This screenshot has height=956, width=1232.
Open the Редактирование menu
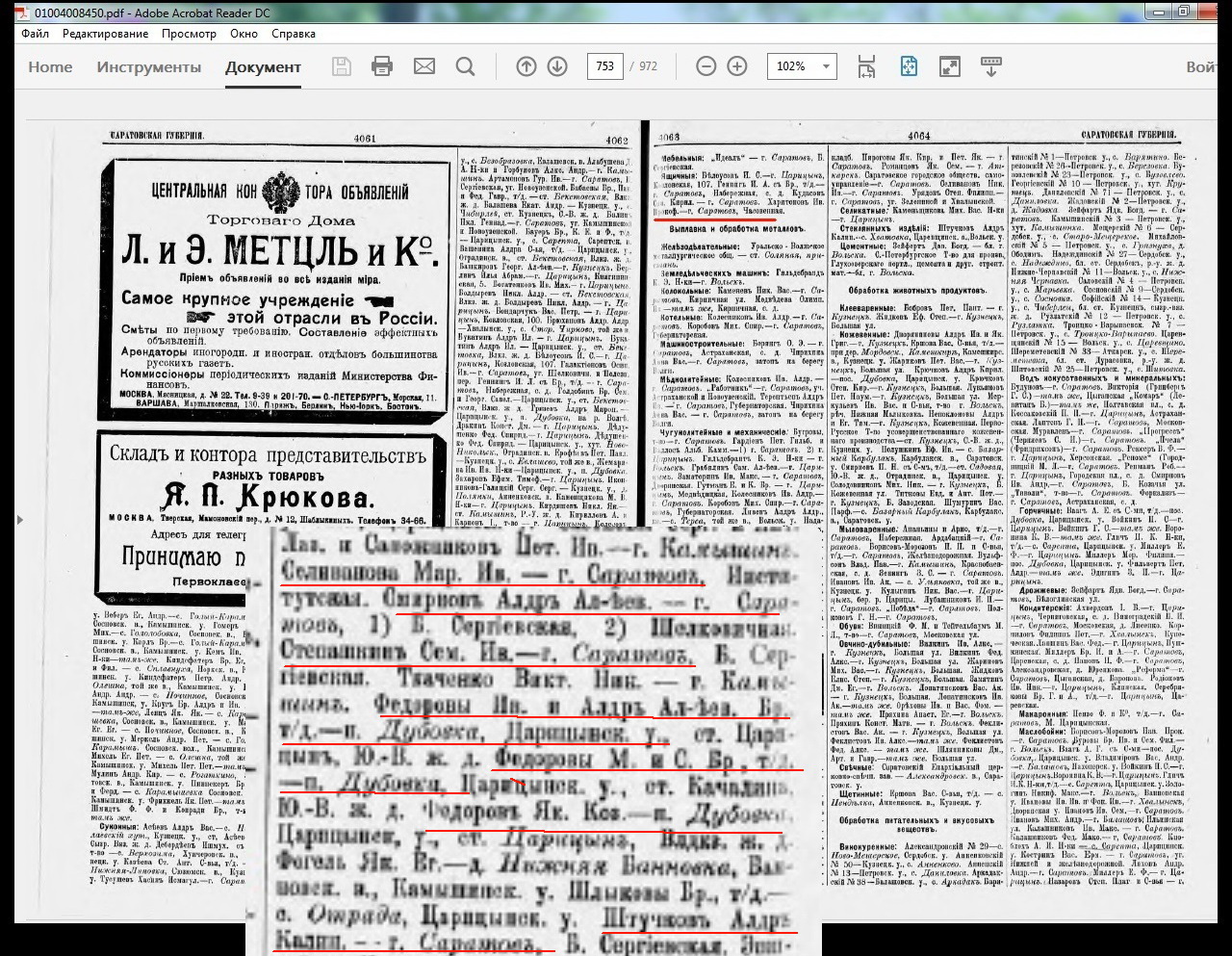click(105, 34)
